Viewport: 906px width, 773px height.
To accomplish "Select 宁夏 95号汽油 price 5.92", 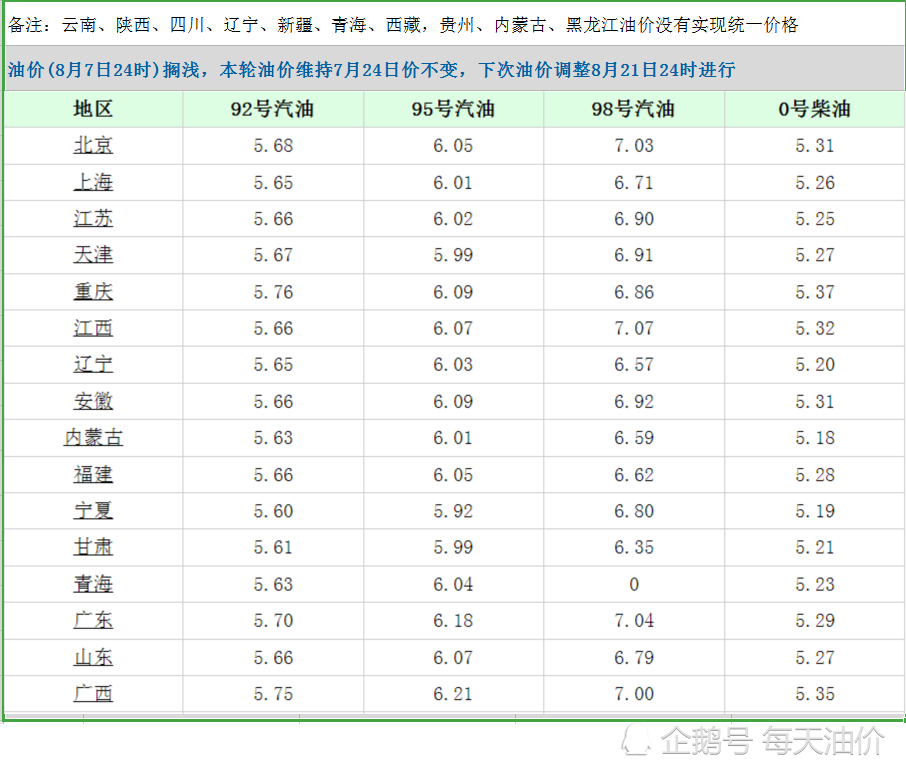I will (453, 511).
